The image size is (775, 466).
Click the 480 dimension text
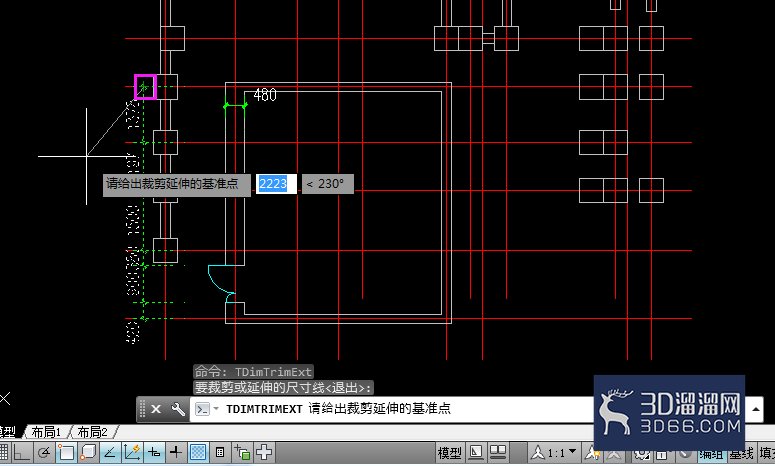[265, 95]
